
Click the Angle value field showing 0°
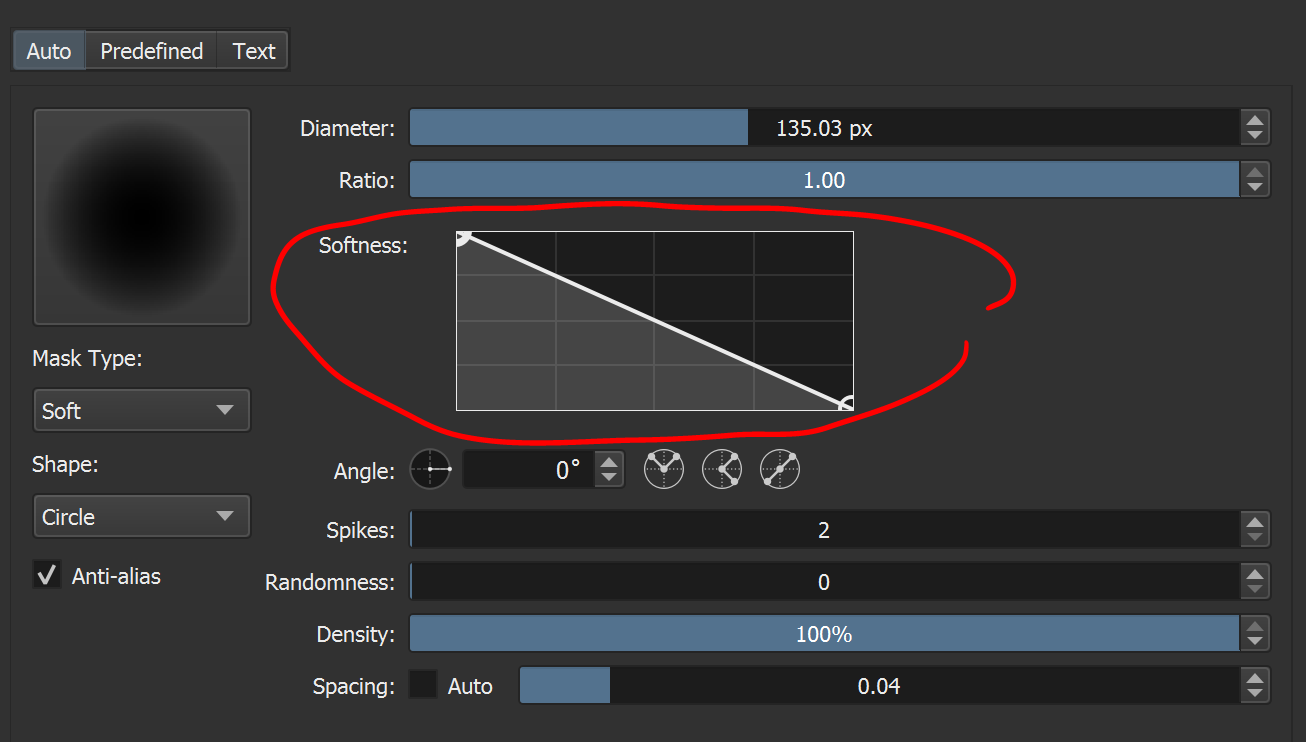tap(528, 469)
